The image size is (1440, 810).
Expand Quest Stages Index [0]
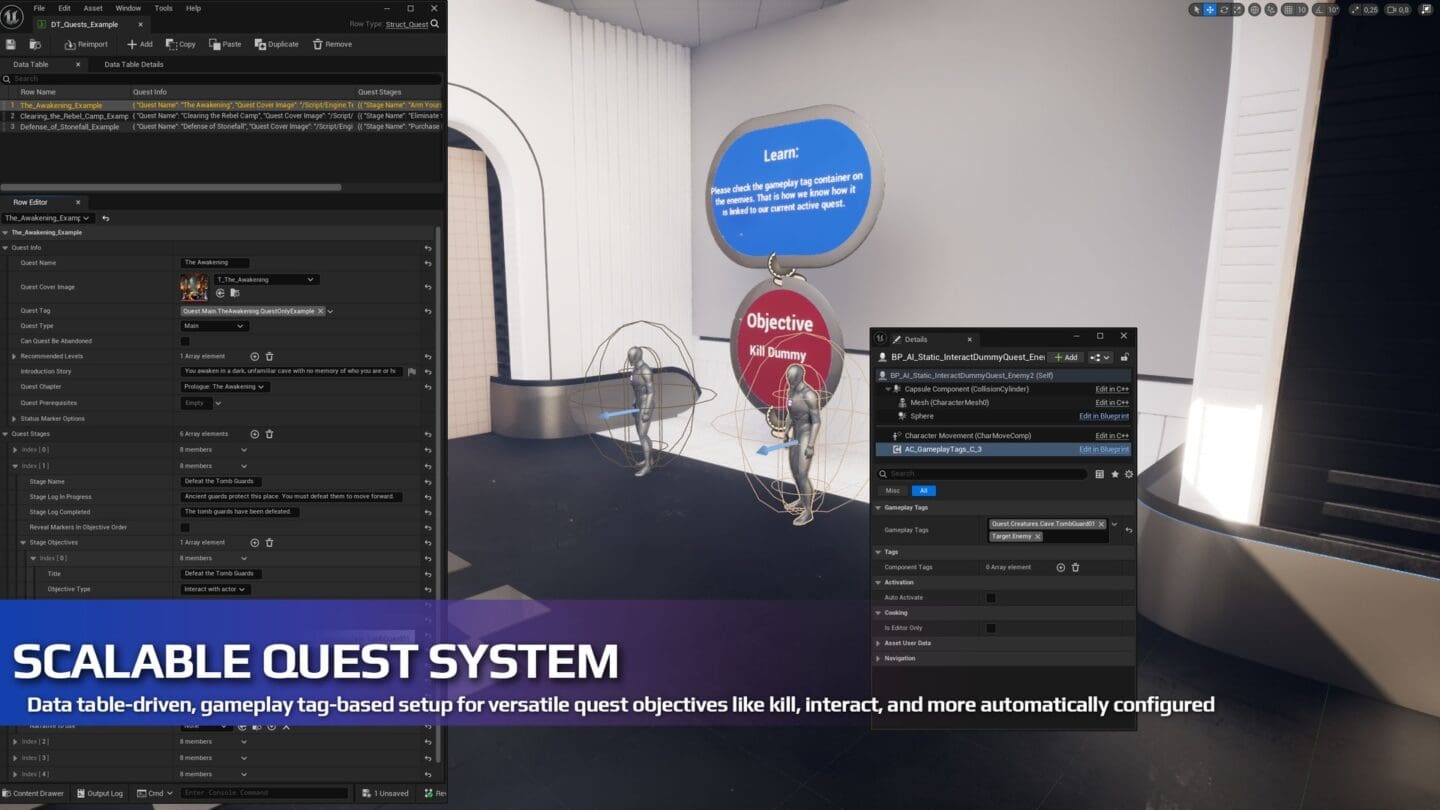click(14, 450)
